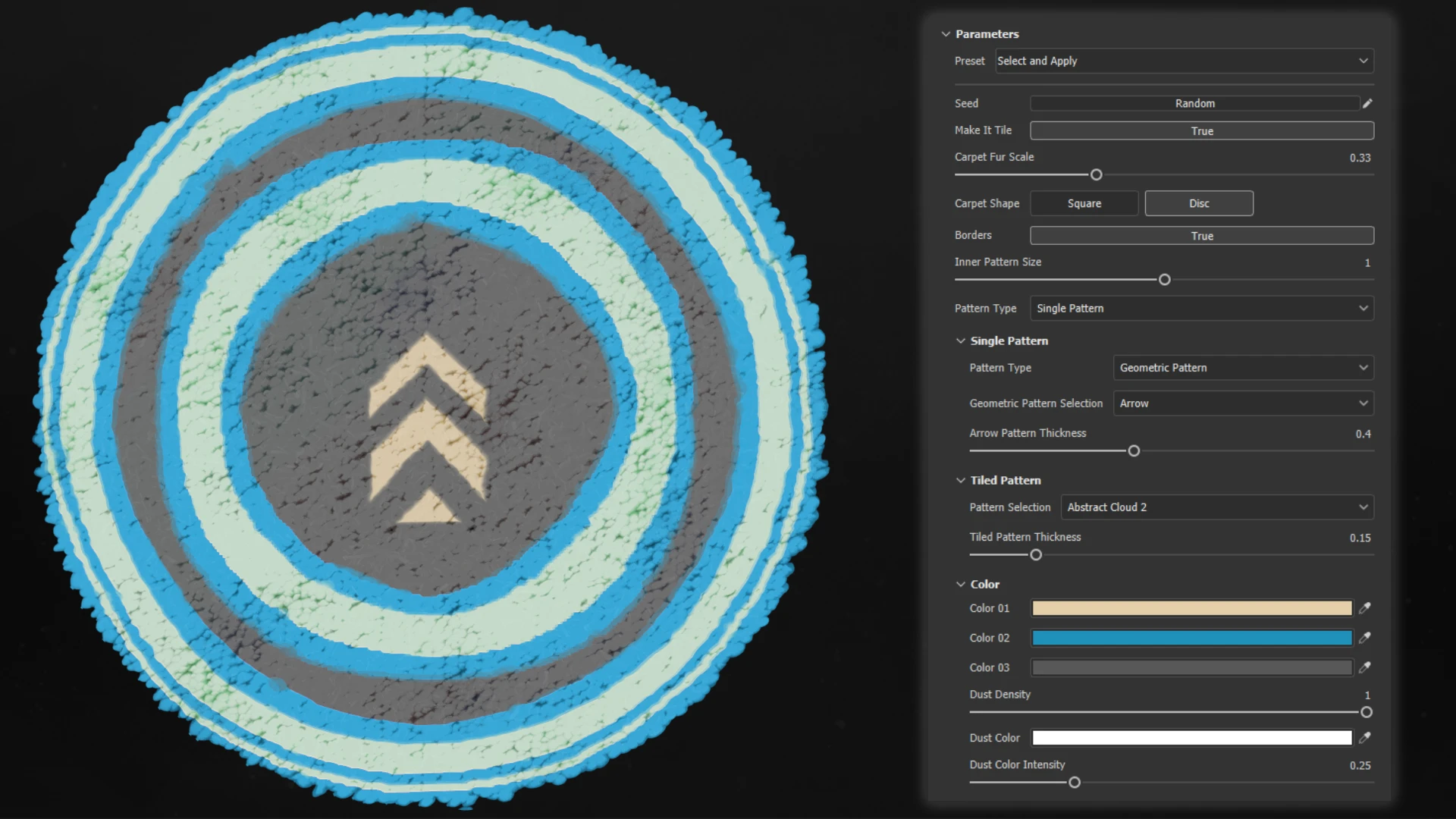The height and width of the screenshot is (819, 1456).
Task: Open the Color 03 gray swatch
Action: click(x=1192, y=667)
